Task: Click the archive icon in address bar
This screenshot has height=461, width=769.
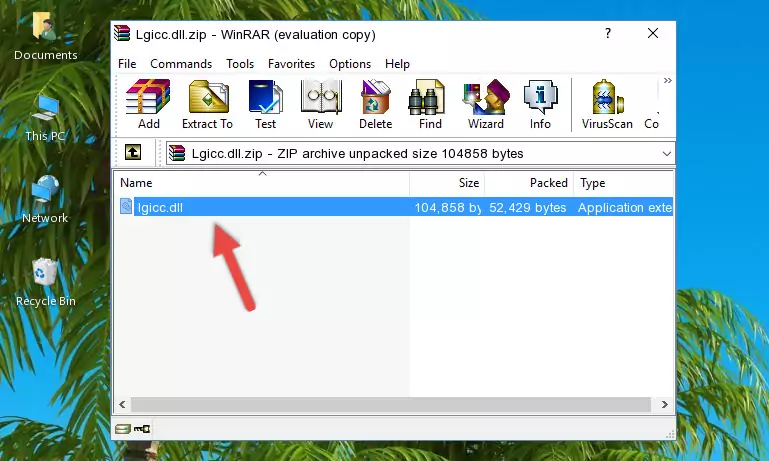Action: pyautogui.click(x=177, y=153)
